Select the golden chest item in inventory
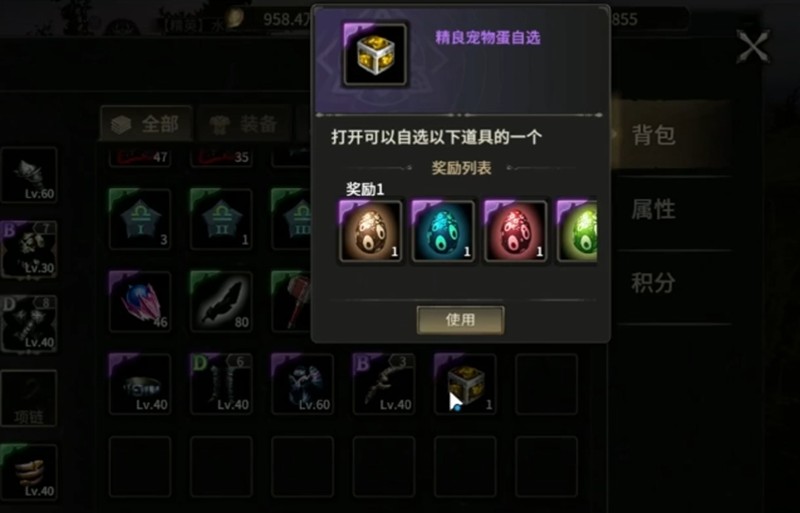The width and height of the screenshot is (800, 513). [465, 384]
